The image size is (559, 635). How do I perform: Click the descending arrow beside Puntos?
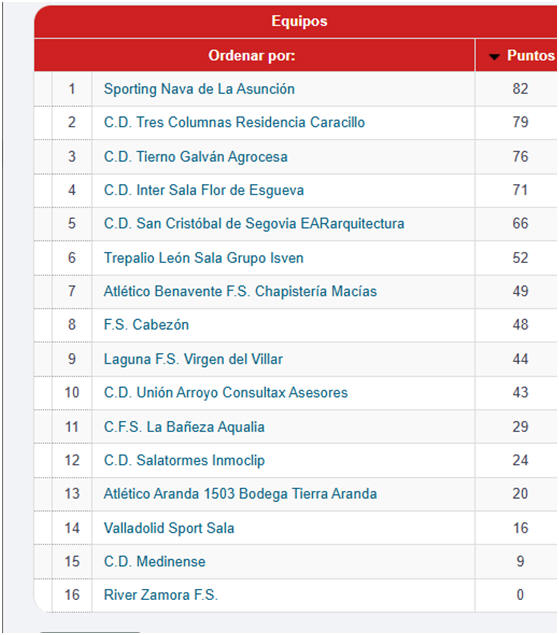[494, 57]
